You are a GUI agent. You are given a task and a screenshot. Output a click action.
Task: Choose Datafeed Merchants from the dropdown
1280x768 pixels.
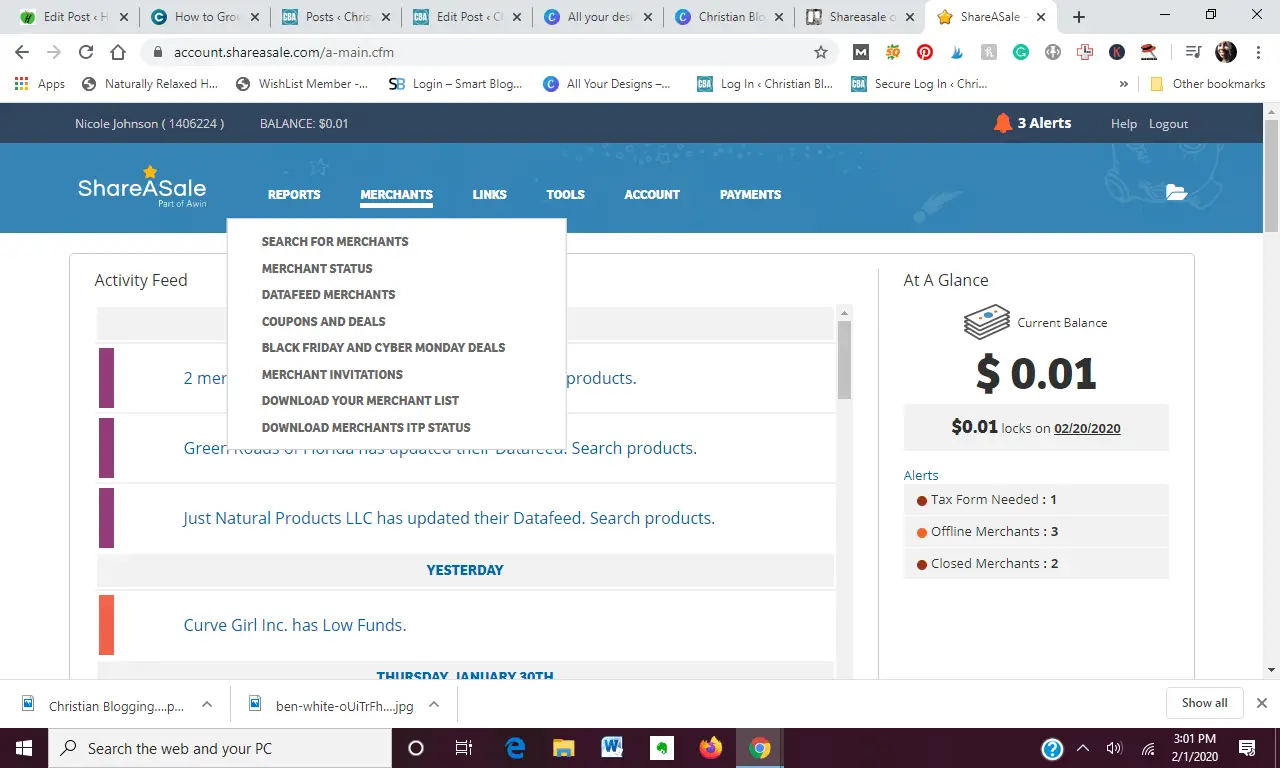(328, 295)
